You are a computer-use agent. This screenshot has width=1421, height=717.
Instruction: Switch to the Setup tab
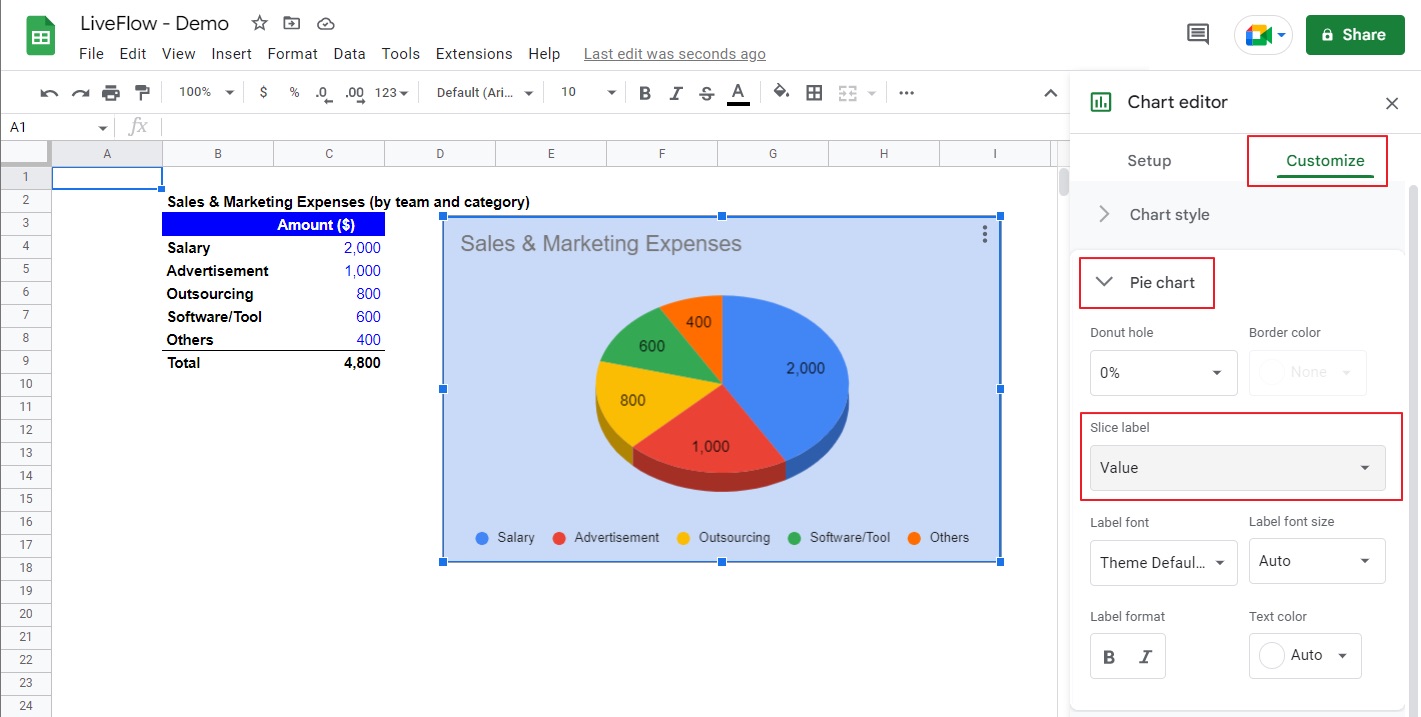click(1149, 161)
